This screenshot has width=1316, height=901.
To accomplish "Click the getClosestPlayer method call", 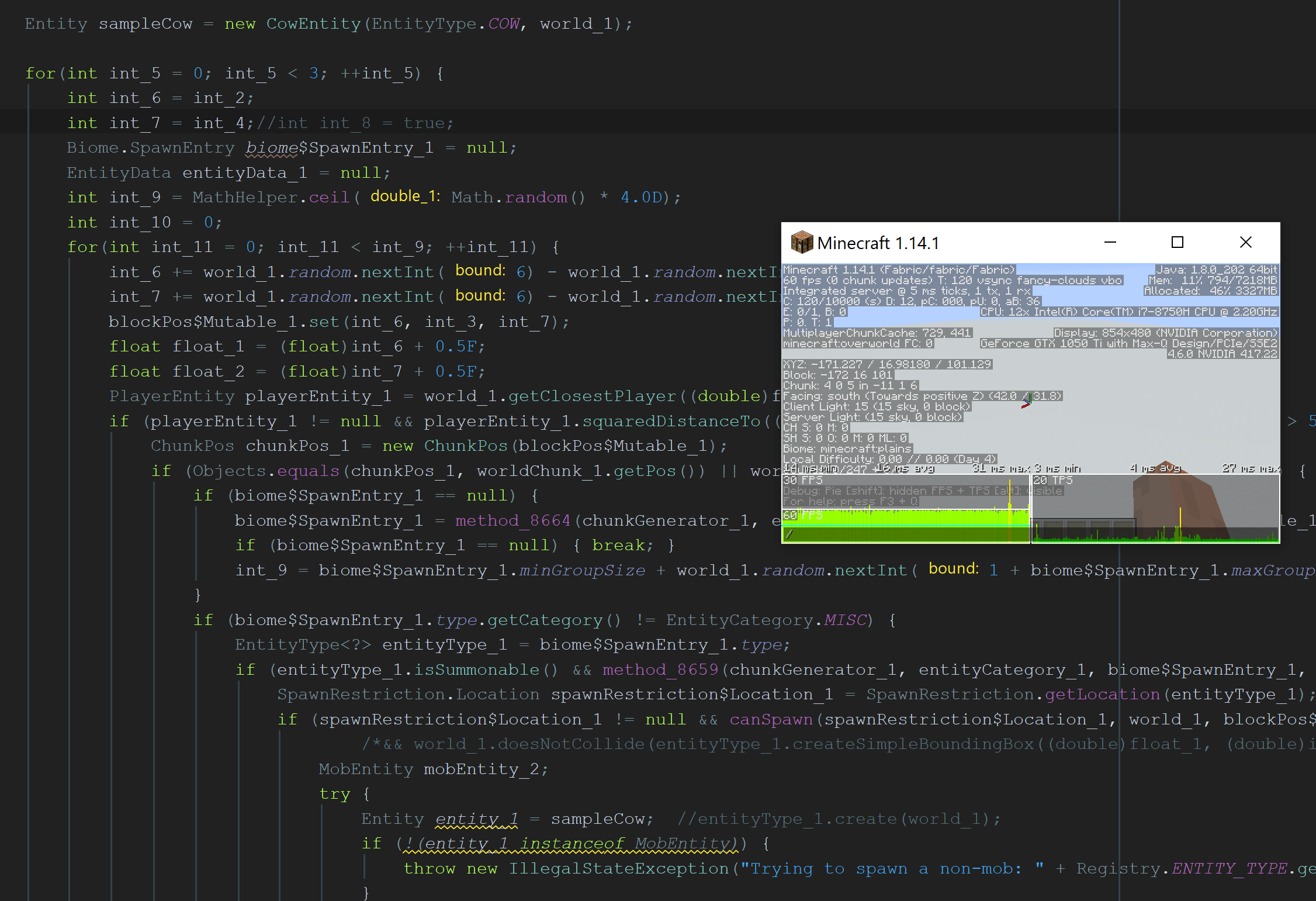I will pos(592,396).
